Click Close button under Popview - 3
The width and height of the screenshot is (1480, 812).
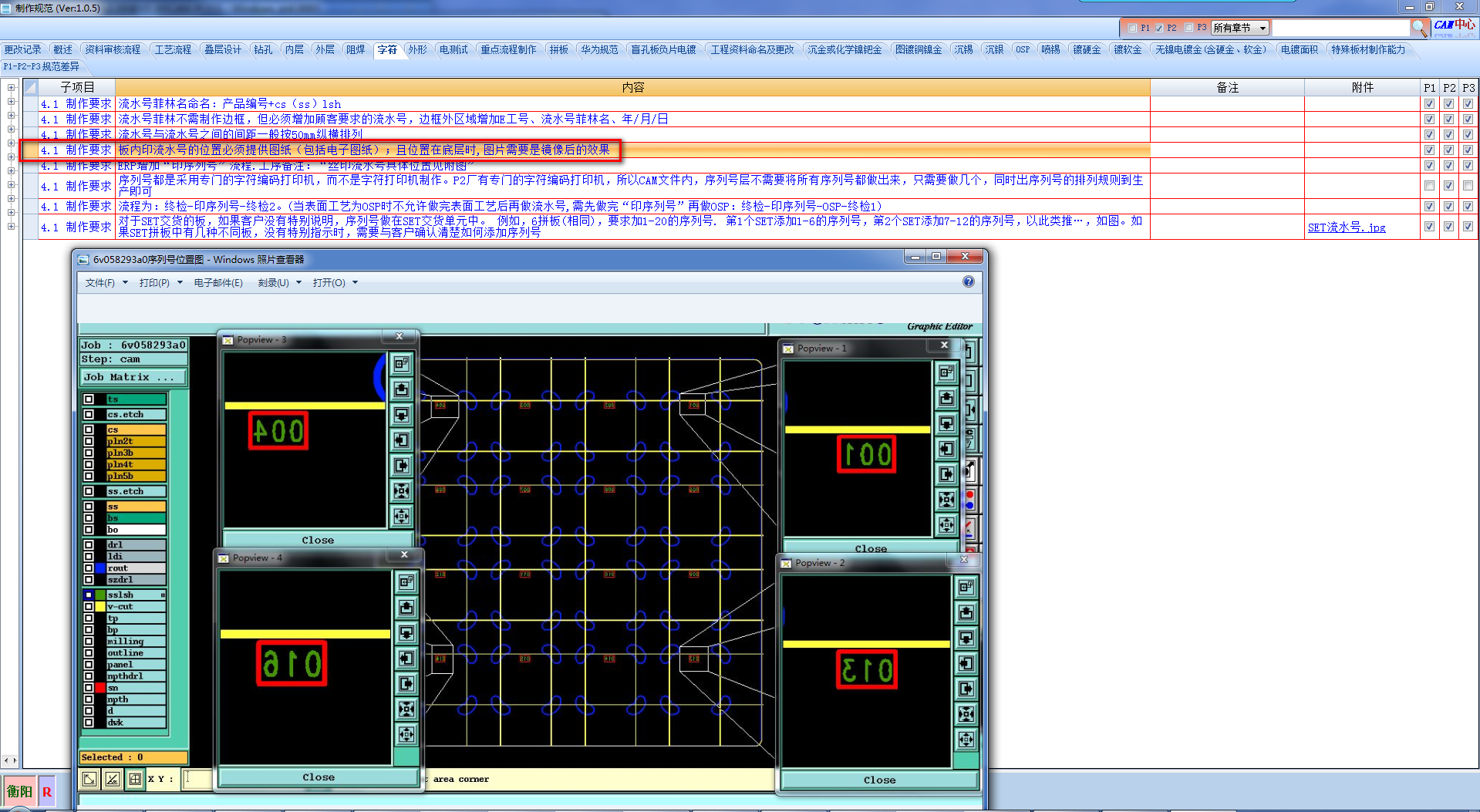click(x=318, y=540)
